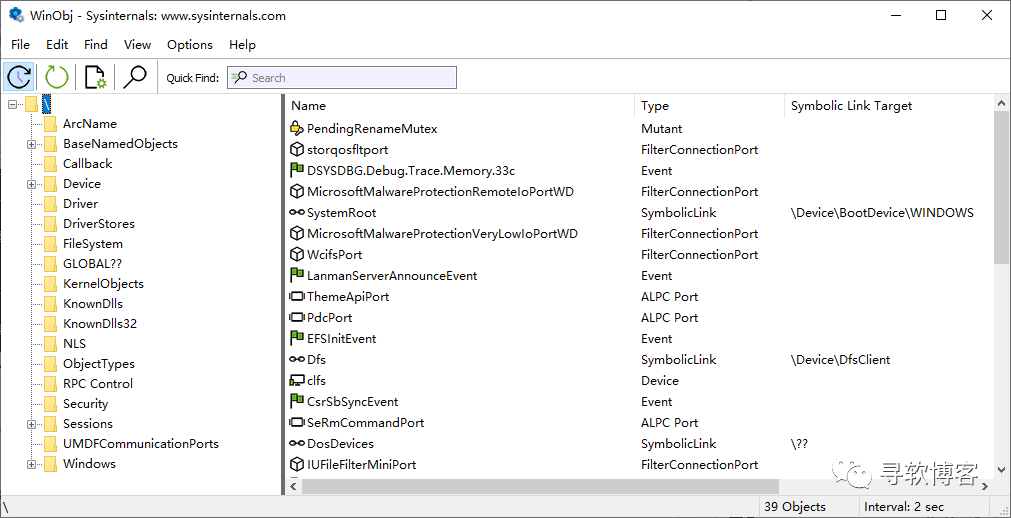Click the vertical scrollbar up arrow
This screenshot has width=1011, height=518.
[x=1001, y=103]
